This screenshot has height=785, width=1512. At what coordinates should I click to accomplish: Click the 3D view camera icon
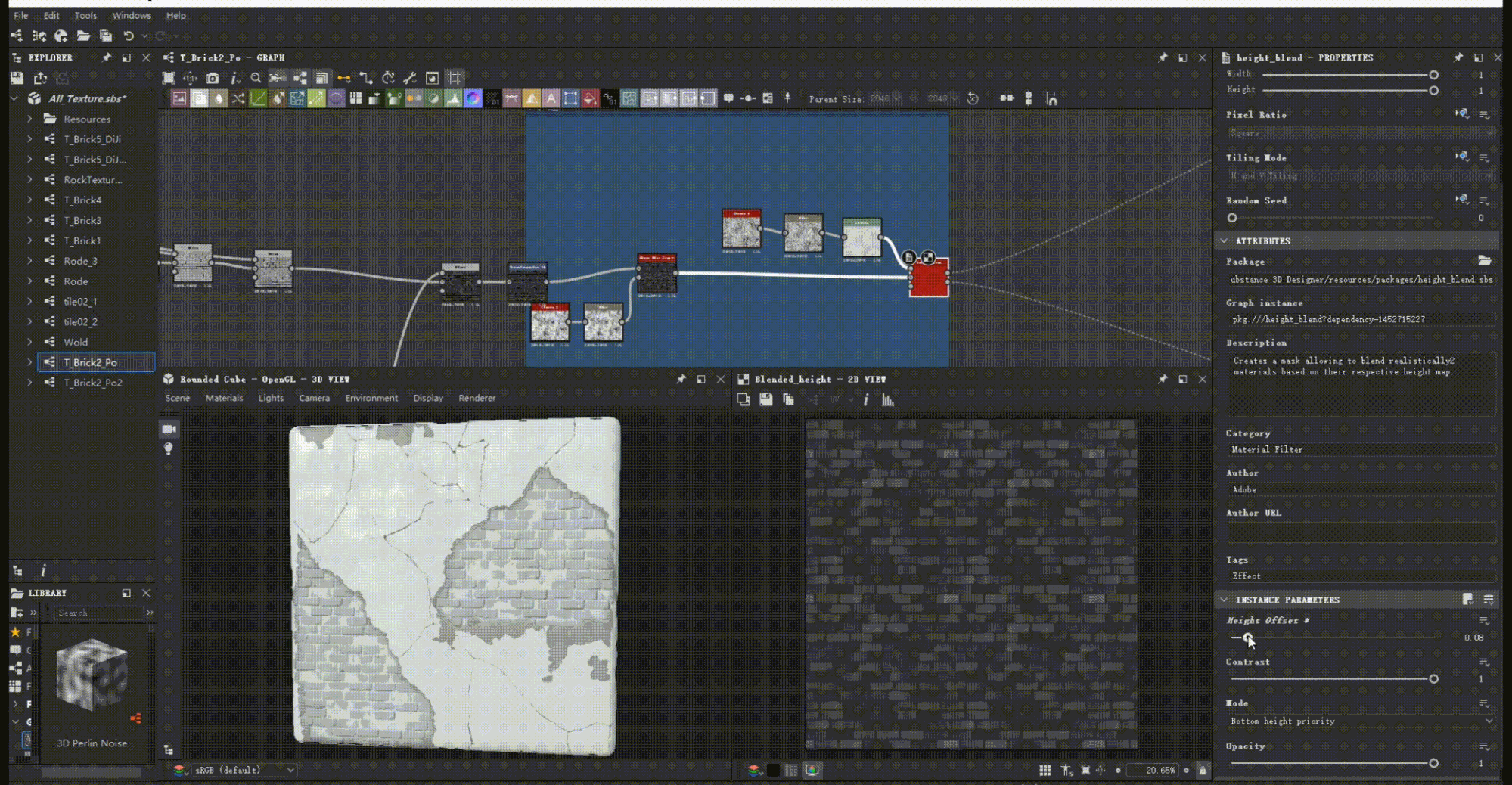coord(169,429)
